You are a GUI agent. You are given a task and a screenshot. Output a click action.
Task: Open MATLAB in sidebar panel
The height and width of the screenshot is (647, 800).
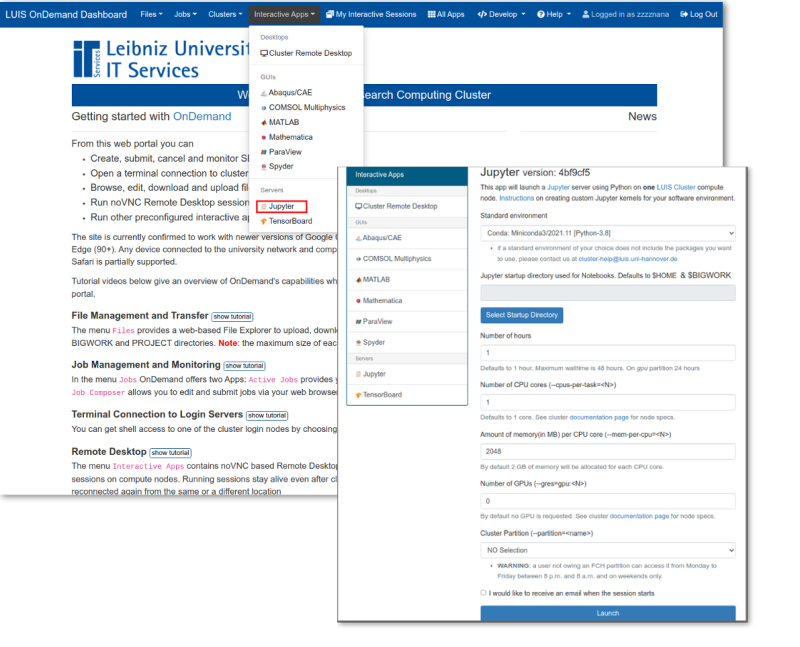[x=407, y=280]
